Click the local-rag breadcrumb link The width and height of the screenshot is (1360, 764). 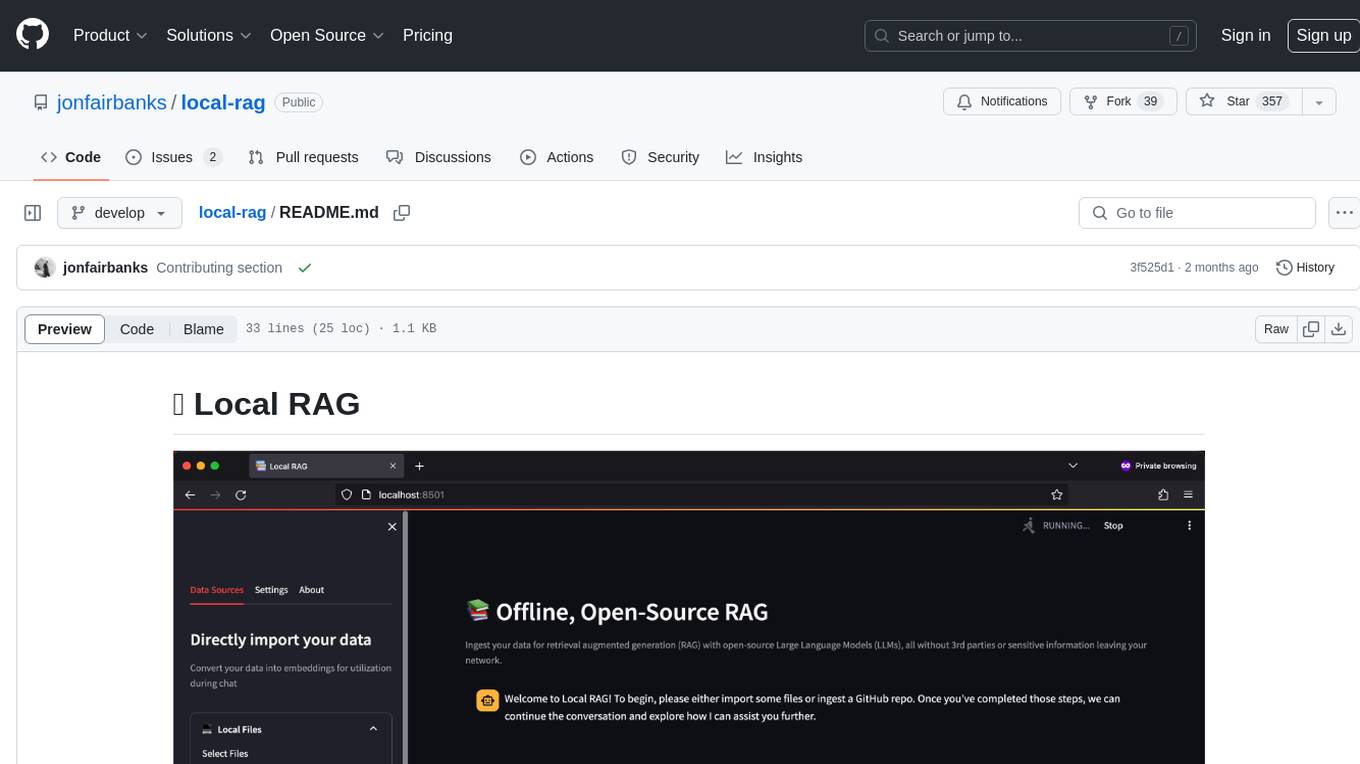click(232, 212)
